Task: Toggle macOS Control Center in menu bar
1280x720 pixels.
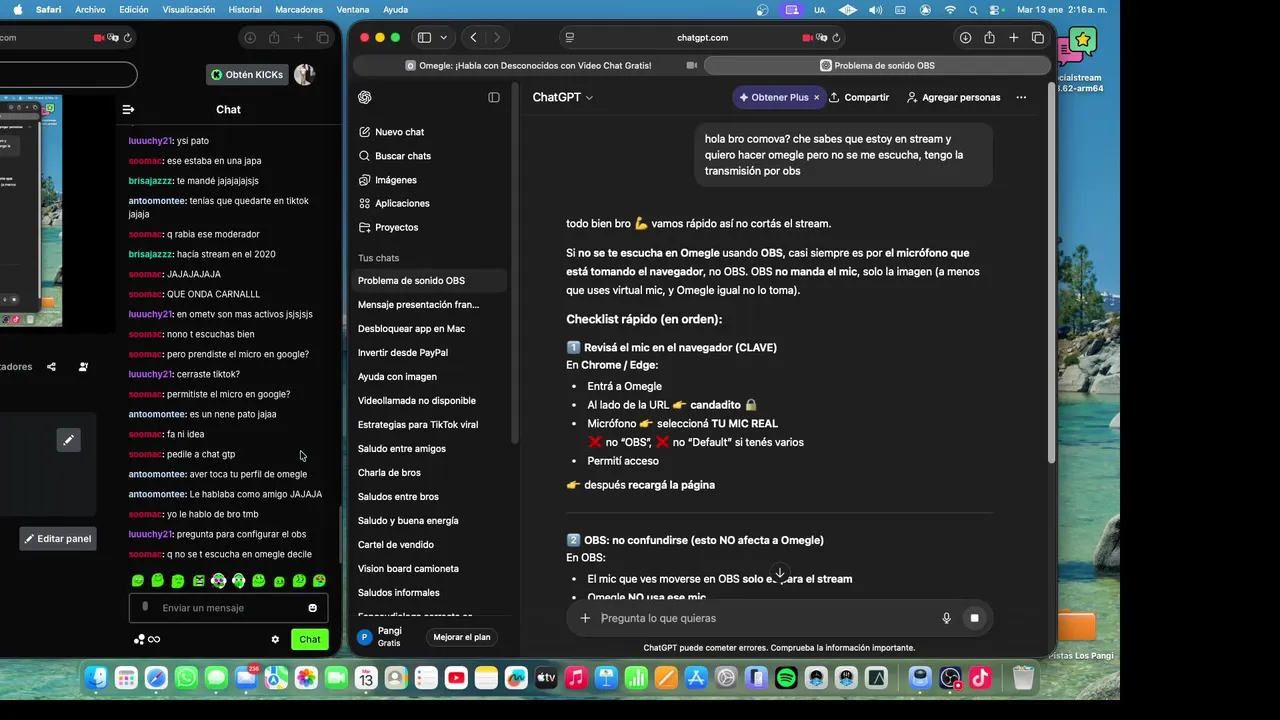Action: click(x=992, y=9)
